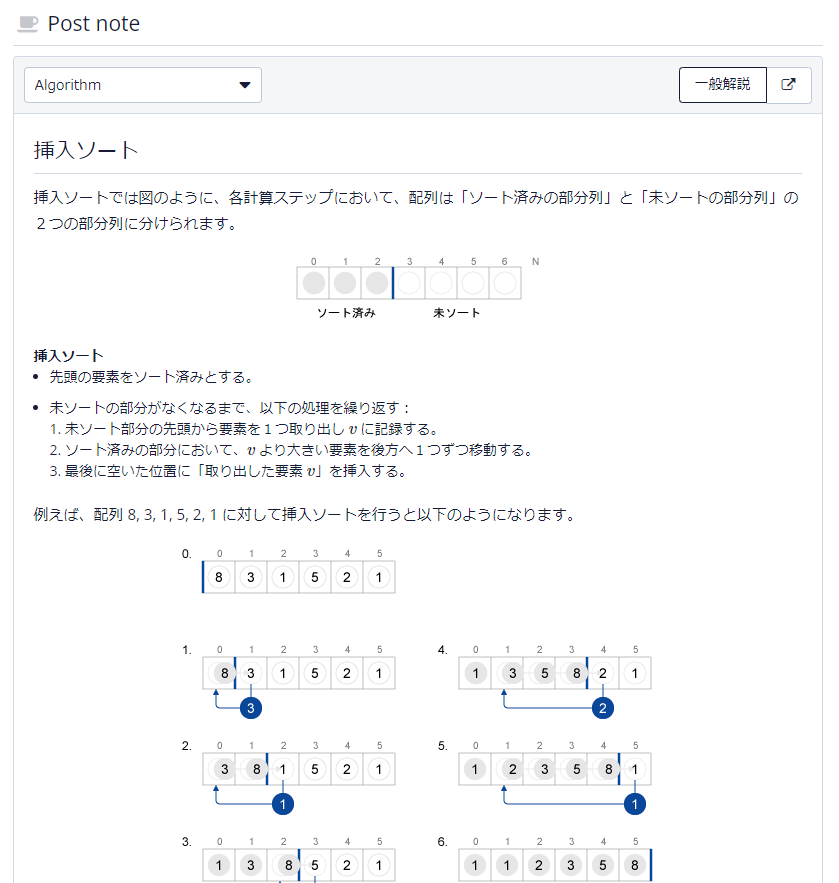Click the 一般解説 button

pos(723,85)
